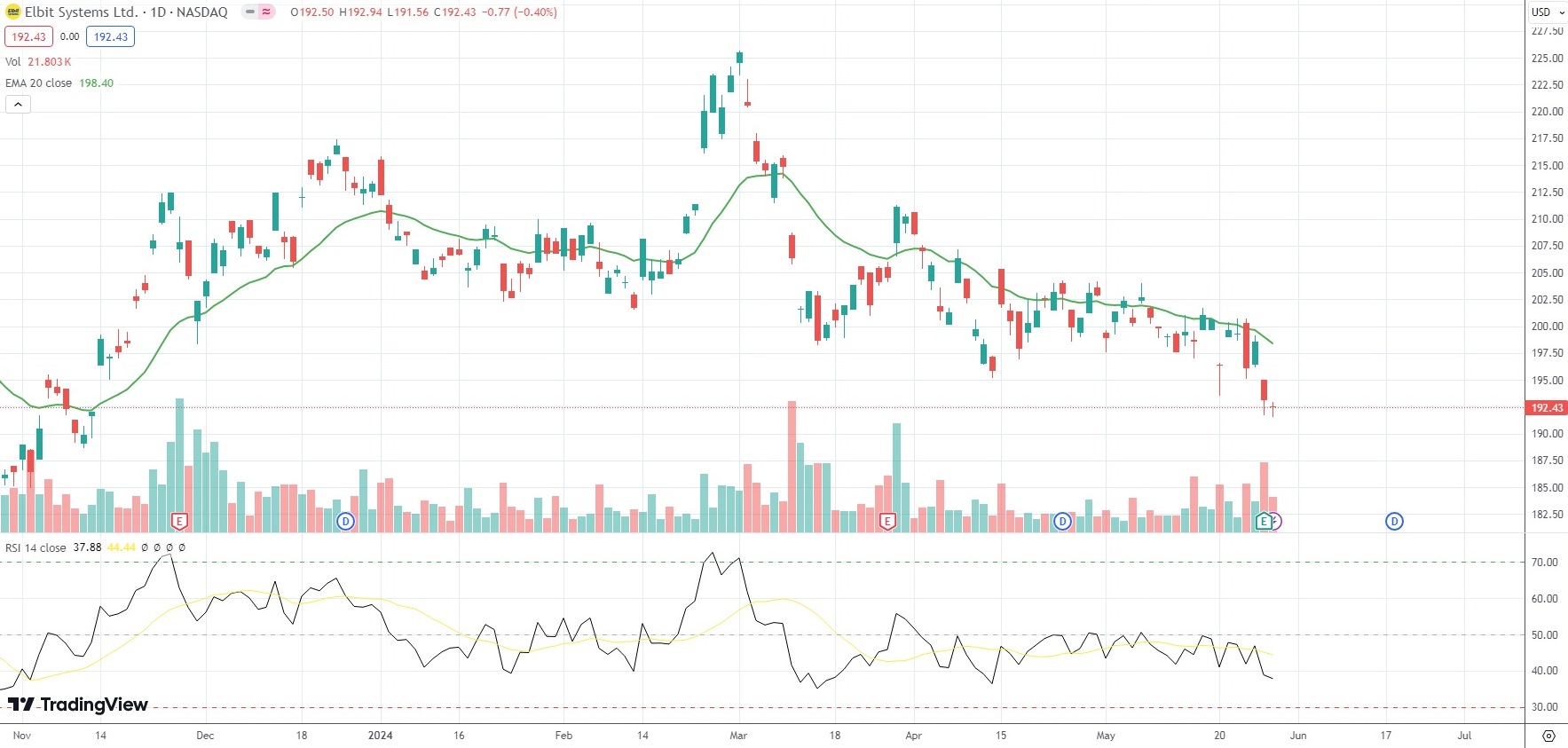Click the blue dividend marker near late April
Screen dimensions: 1568x748
click(x=1062, y=522)
